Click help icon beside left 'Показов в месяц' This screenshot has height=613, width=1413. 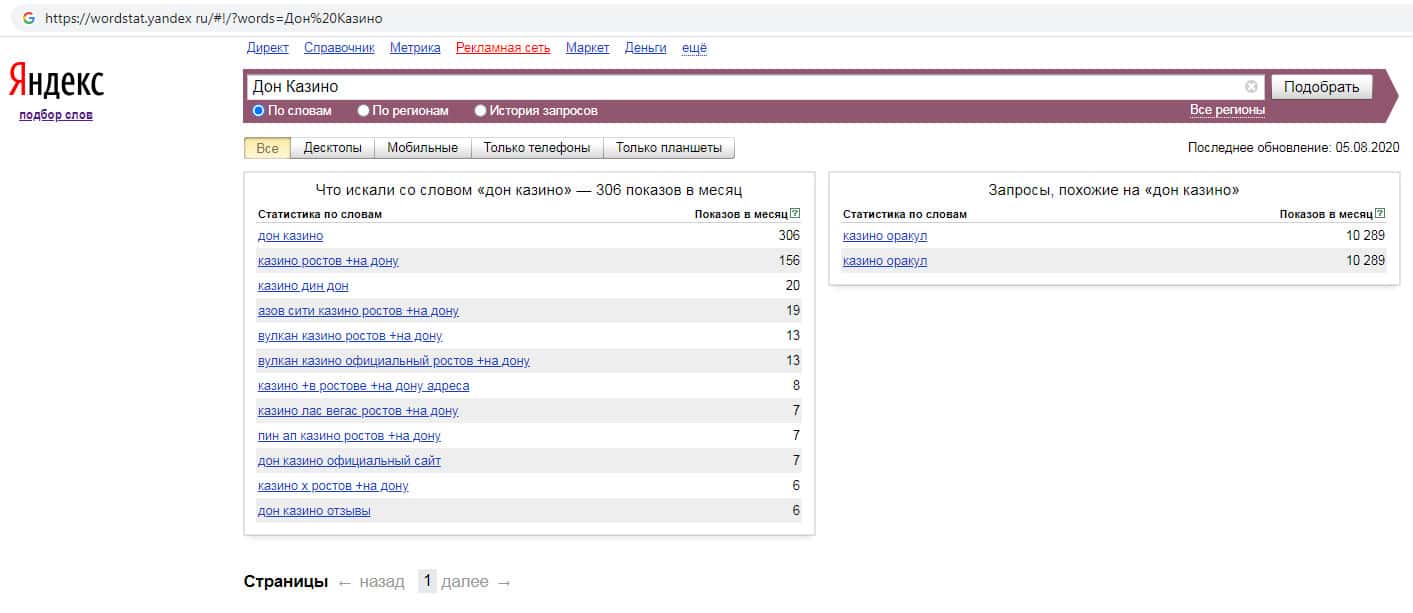795,214
